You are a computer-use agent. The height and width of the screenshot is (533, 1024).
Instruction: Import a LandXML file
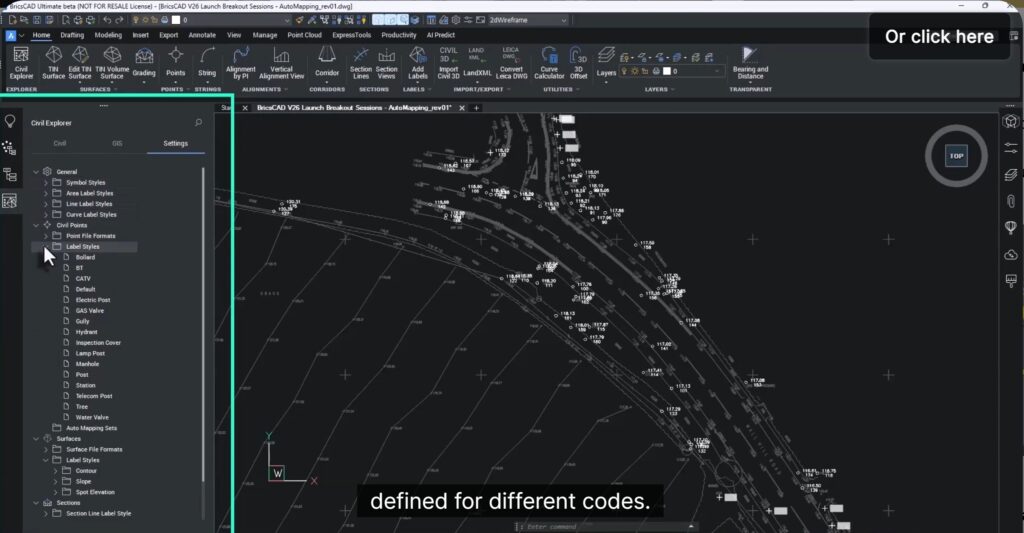coord(477,63)
